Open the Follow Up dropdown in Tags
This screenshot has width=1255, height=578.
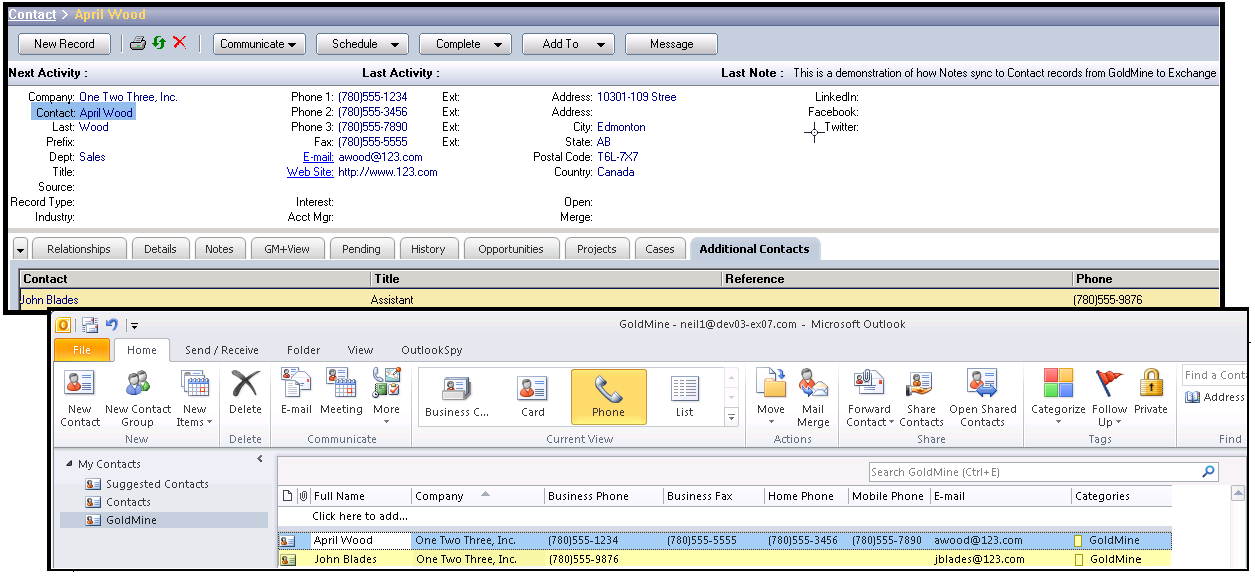pos(1110,399)
